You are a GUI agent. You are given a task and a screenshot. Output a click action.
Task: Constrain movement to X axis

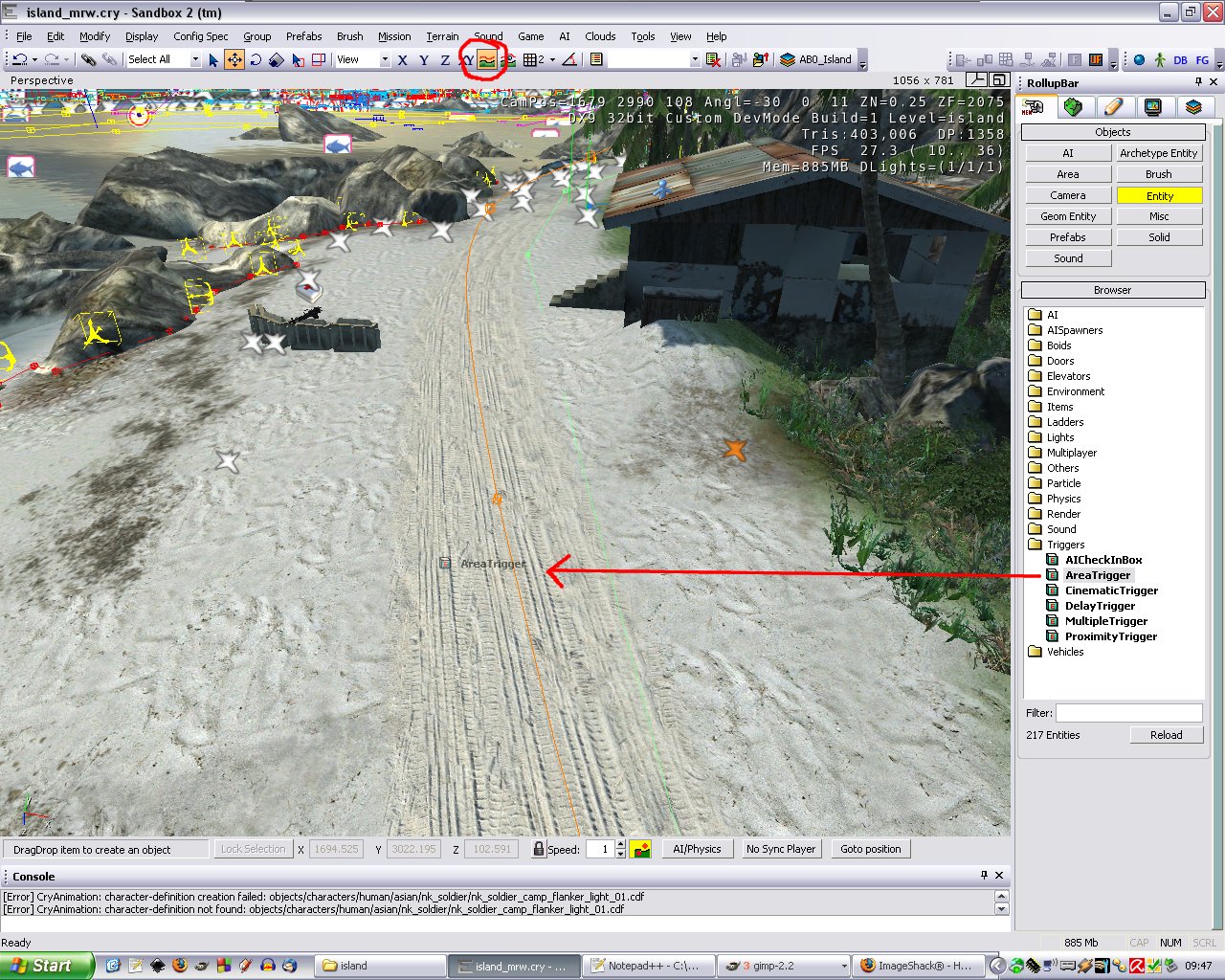(403, 59)
